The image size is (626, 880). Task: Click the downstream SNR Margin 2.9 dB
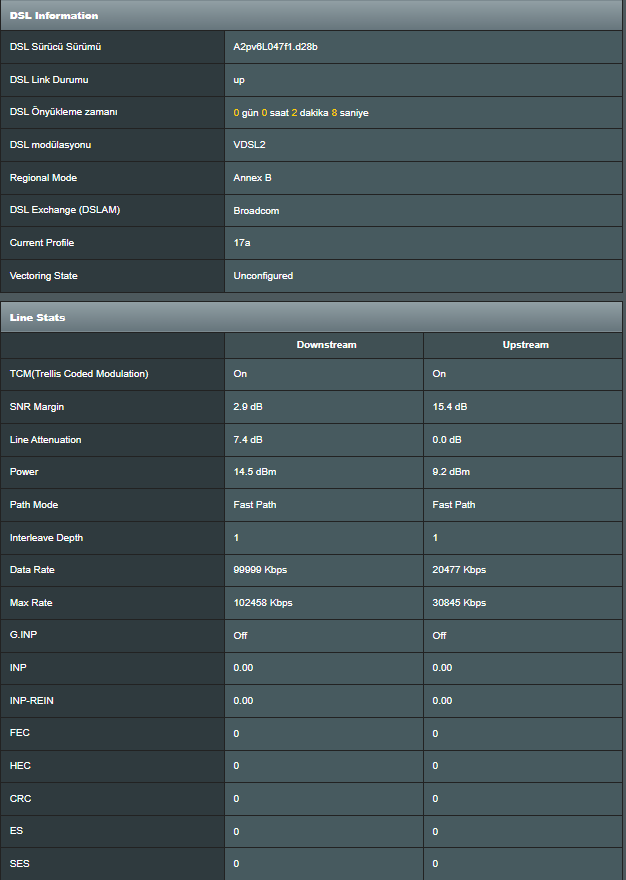(x=248, y=406)
